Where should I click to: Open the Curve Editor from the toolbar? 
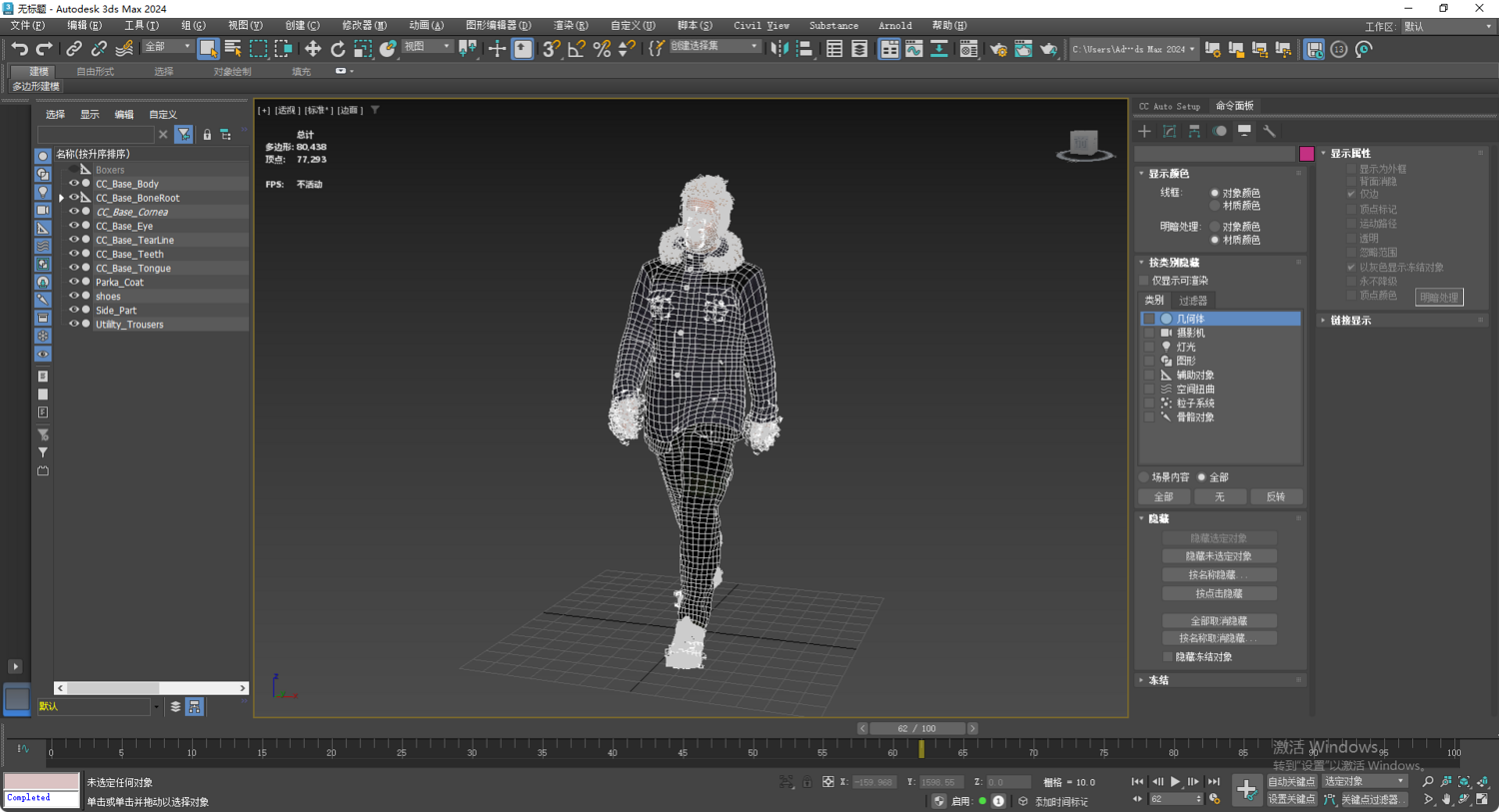(x=914, y=49)
